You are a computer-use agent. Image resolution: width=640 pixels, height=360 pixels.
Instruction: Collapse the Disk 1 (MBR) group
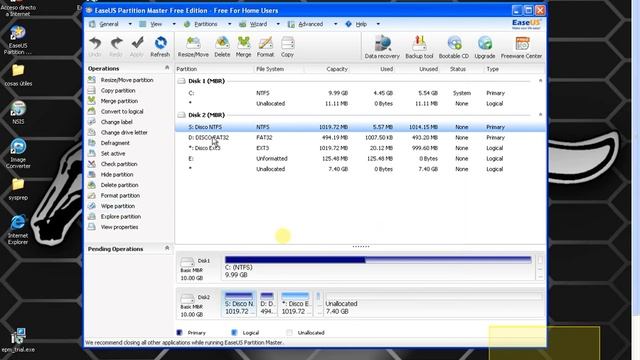[540, 81]
